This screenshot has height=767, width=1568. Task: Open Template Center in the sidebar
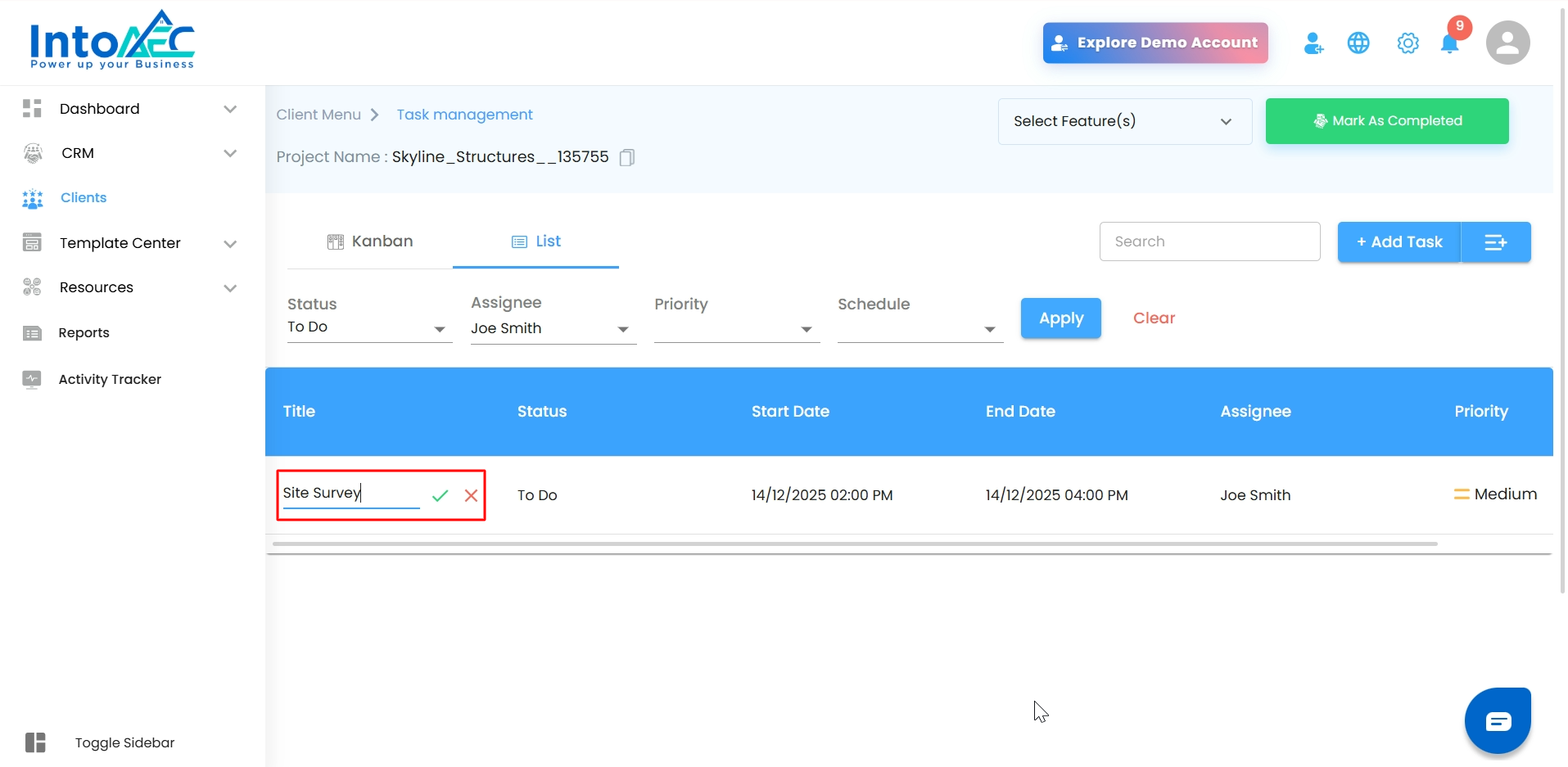coord(120,243)
